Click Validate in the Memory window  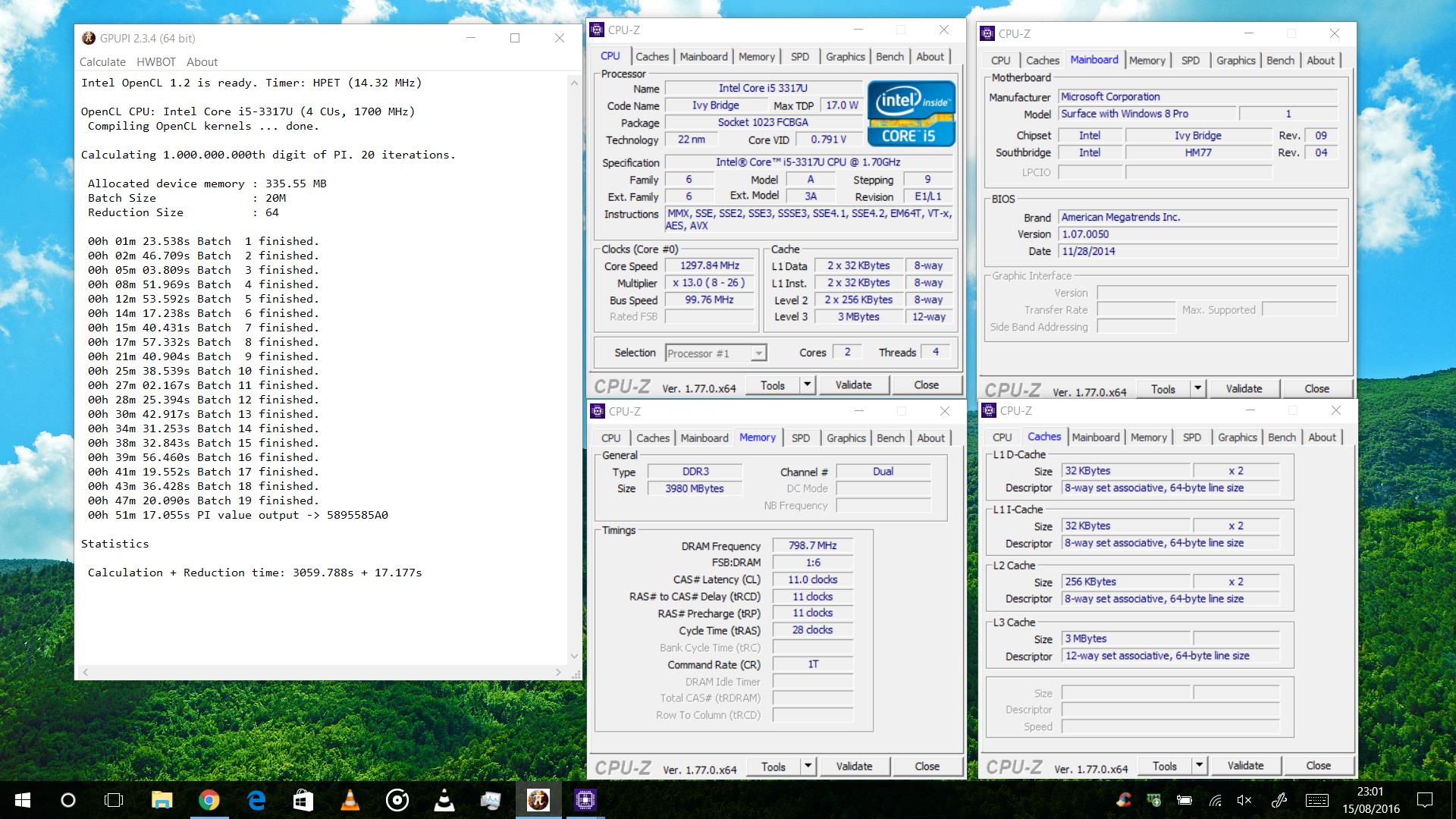pyautogui.click(x=854, y=766)
